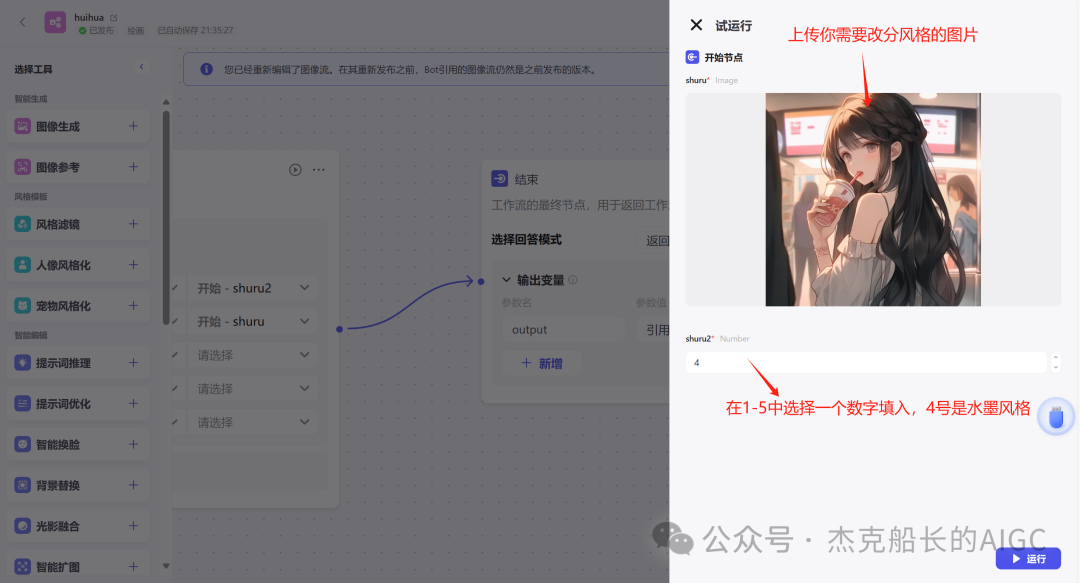Click the 输出变量 info icon
The height and width of the screenshot is (583, 1080).
tap(573, 280)
